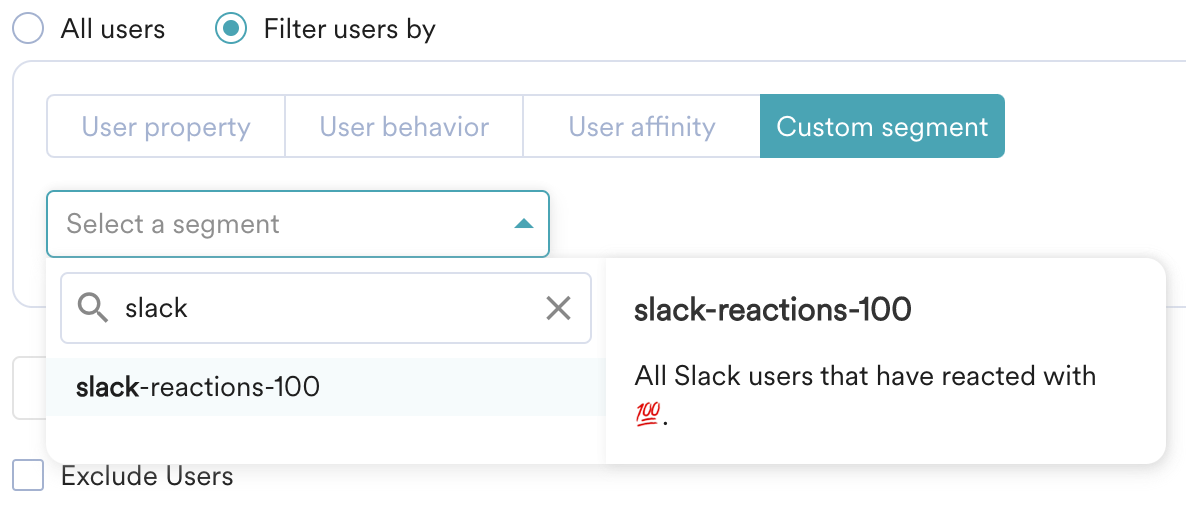Image resolution: width=1186 pixels, height=512 pixels.
Task: Click the Filter users by label
Action: [x=349, y=29]
